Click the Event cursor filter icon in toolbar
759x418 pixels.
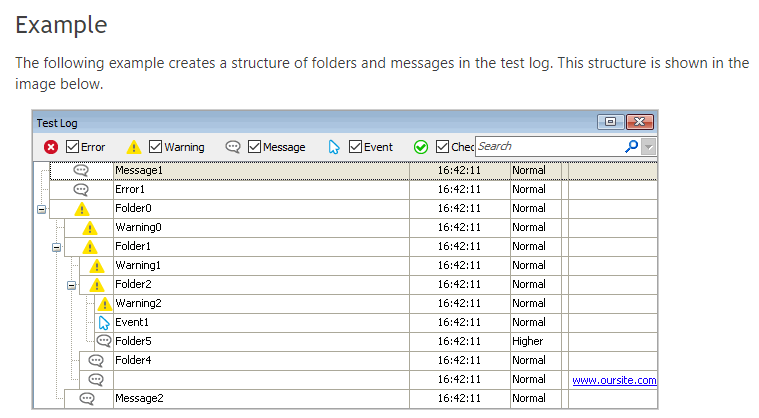pos(334,147)
